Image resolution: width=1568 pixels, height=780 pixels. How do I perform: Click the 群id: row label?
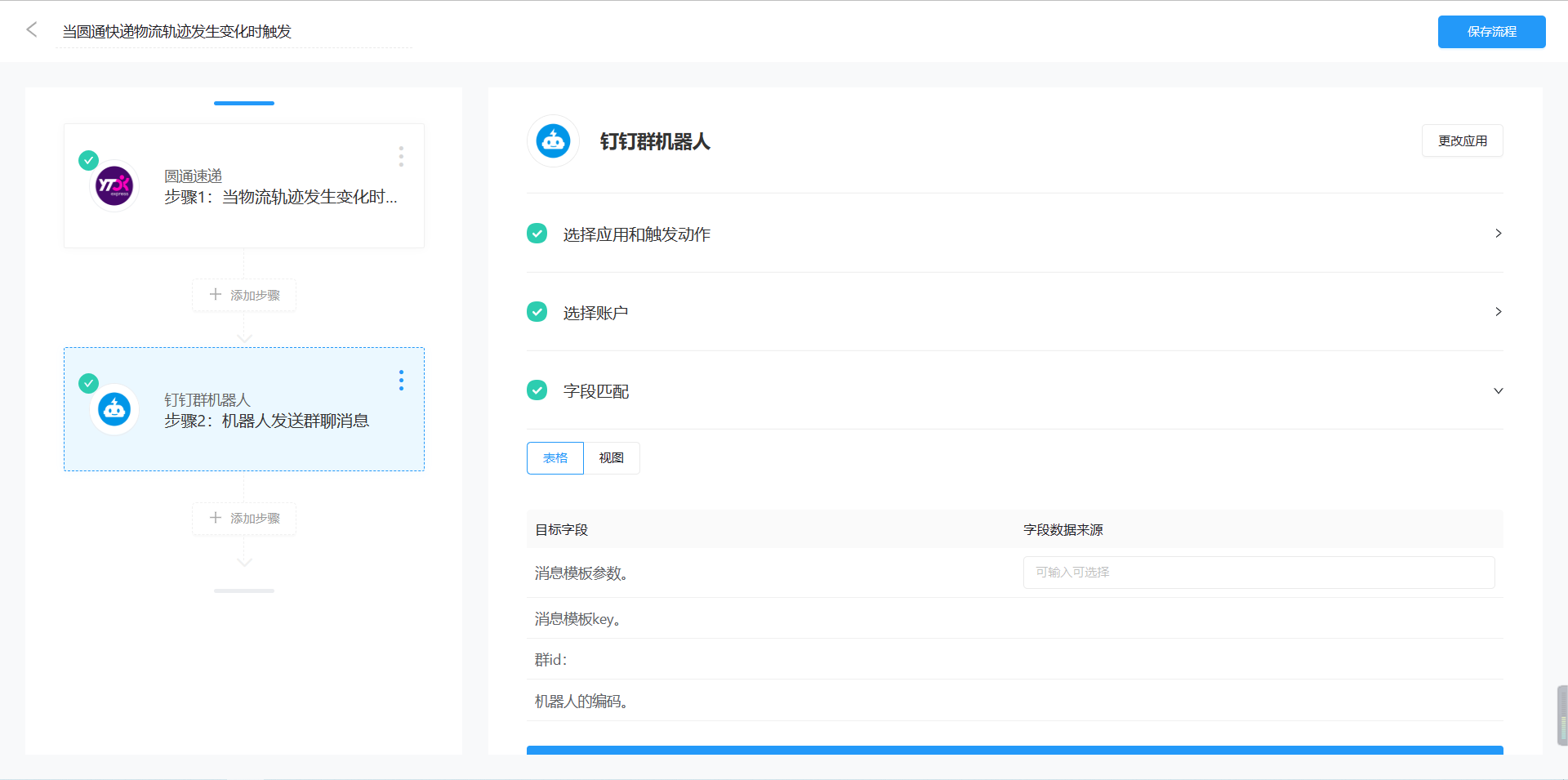tap(551, 660)
